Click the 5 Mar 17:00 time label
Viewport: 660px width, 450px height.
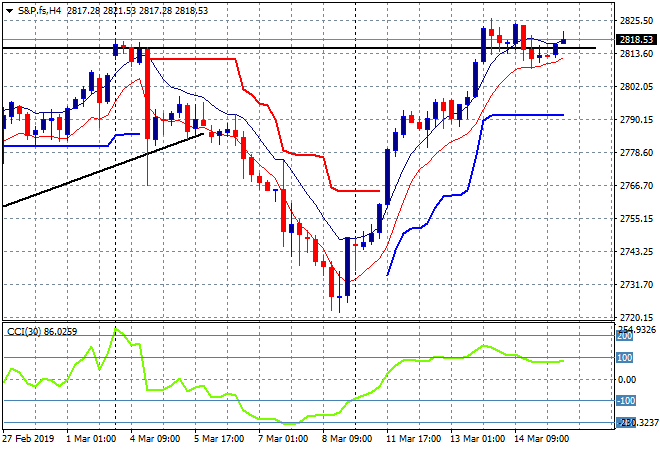click(x=219, y=439)
